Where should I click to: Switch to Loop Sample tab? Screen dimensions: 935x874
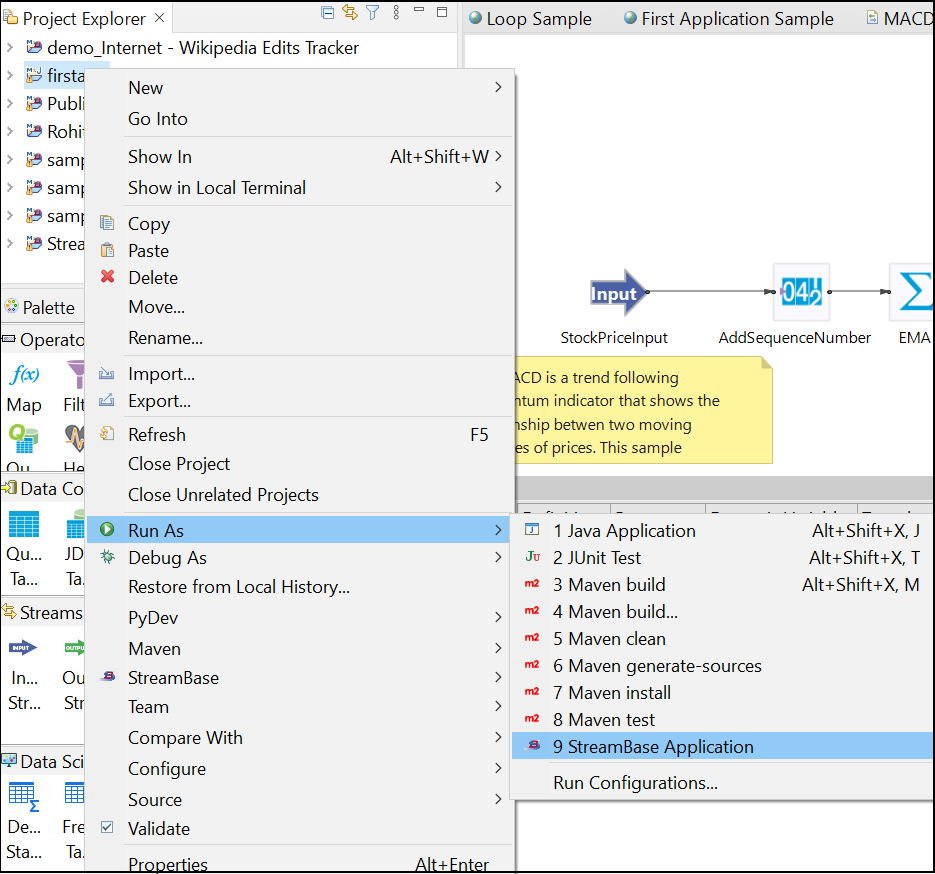[x=530, y=18]
